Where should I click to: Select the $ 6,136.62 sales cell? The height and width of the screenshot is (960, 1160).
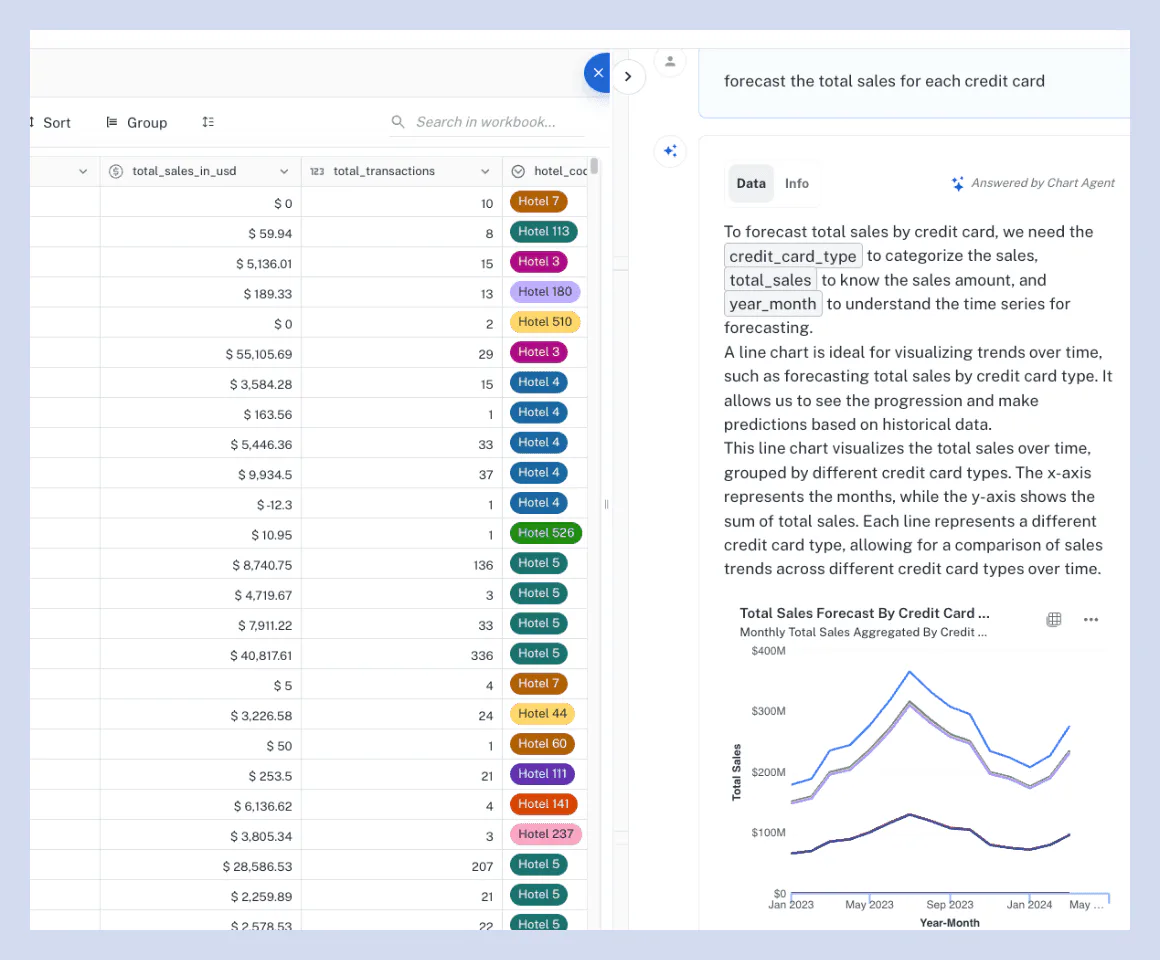coord(200,807)
